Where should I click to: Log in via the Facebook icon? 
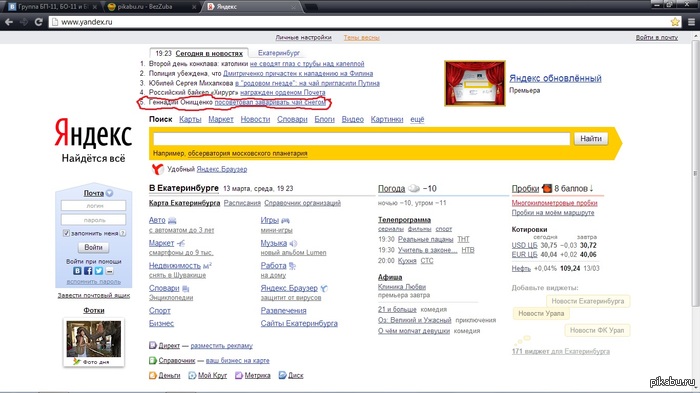(x=88, y=271)
